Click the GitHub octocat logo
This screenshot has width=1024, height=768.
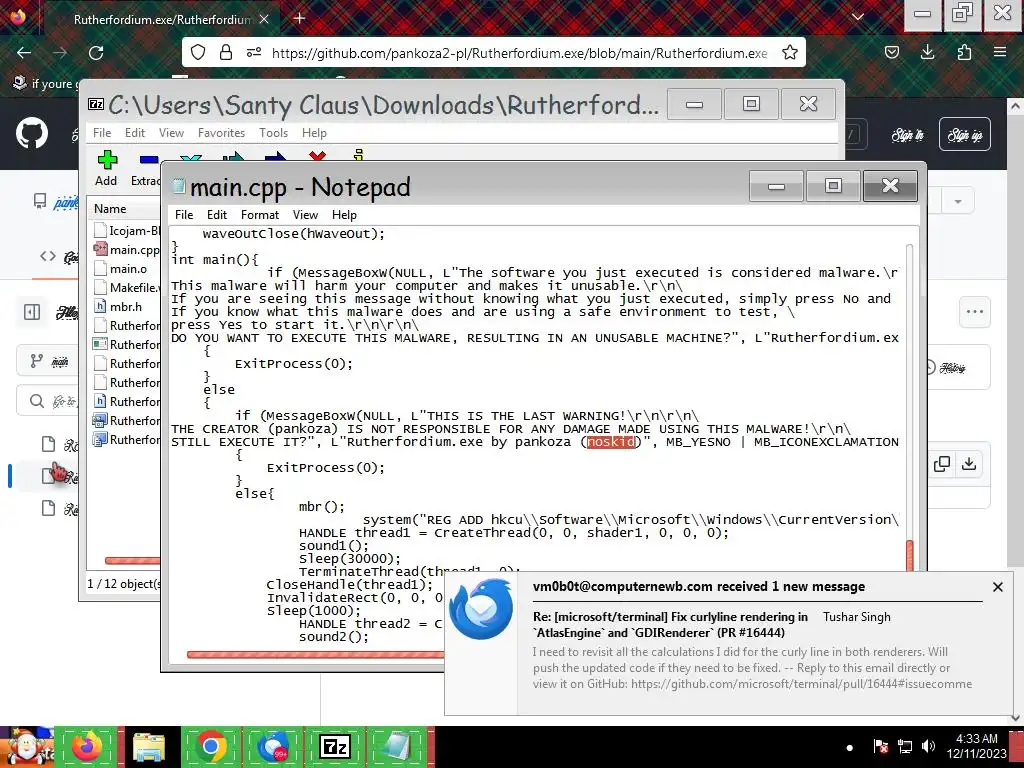click(31, 133)
